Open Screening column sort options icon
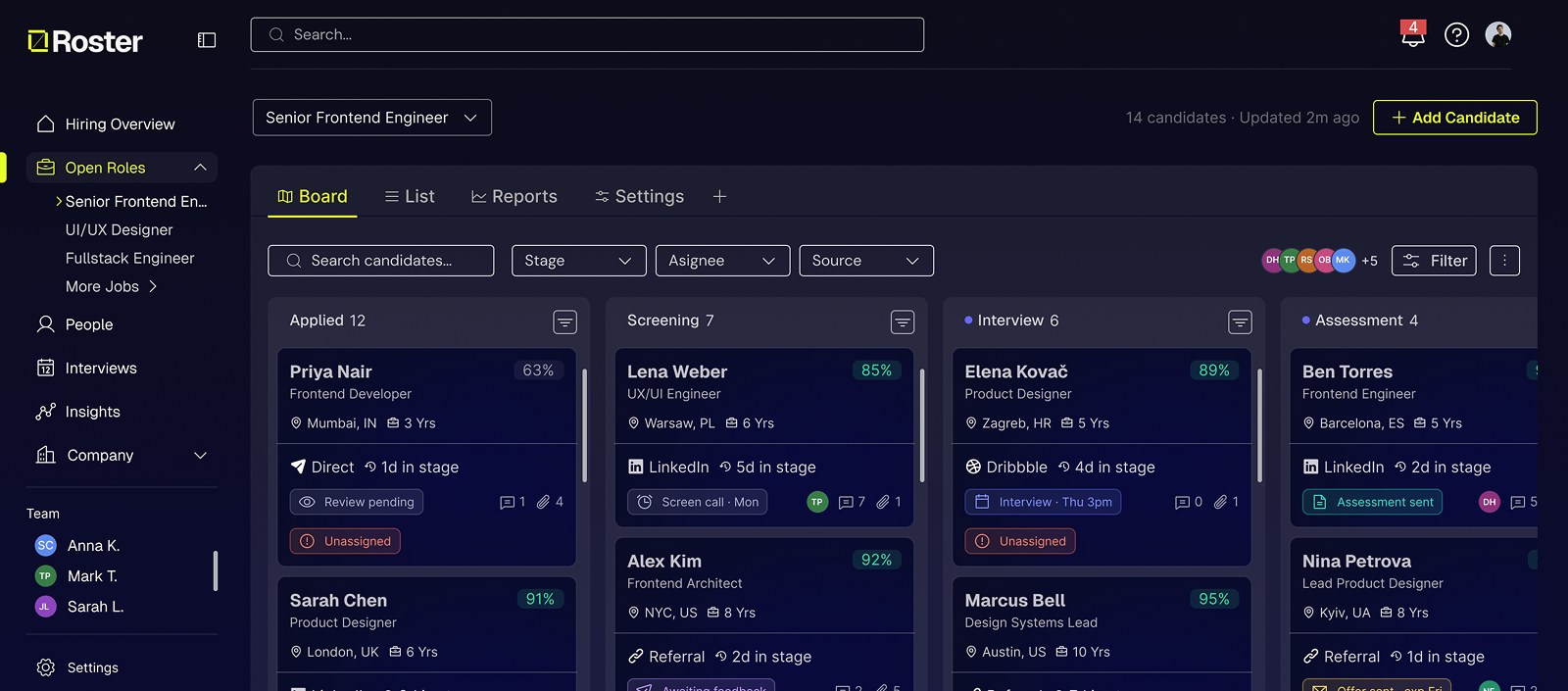The height and width of the screenshot is (691, 1568). pyautogui.click(x=903, y=321)
